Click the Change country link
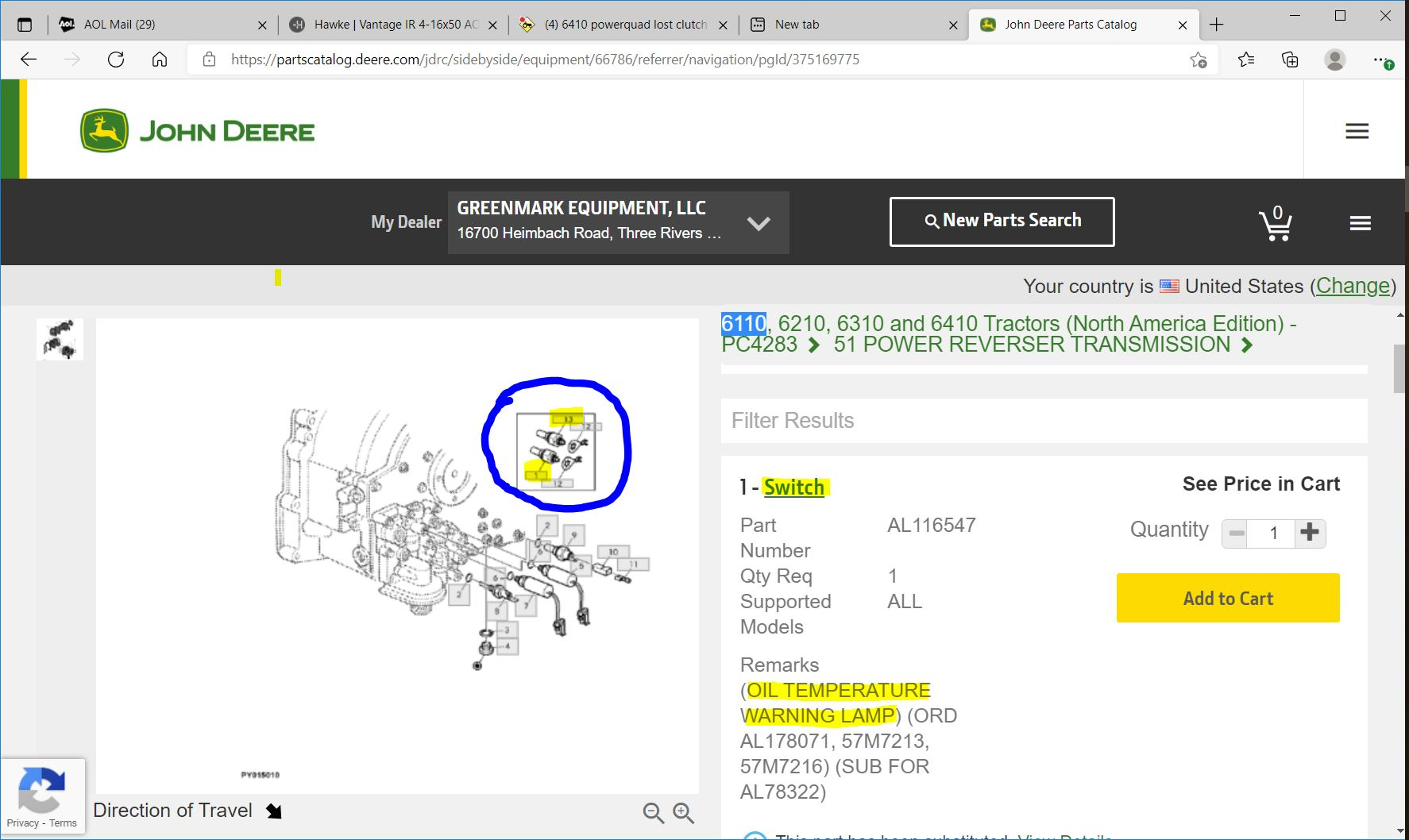The width and height of the screenshot is (1409, 840). click(1353, 286)
